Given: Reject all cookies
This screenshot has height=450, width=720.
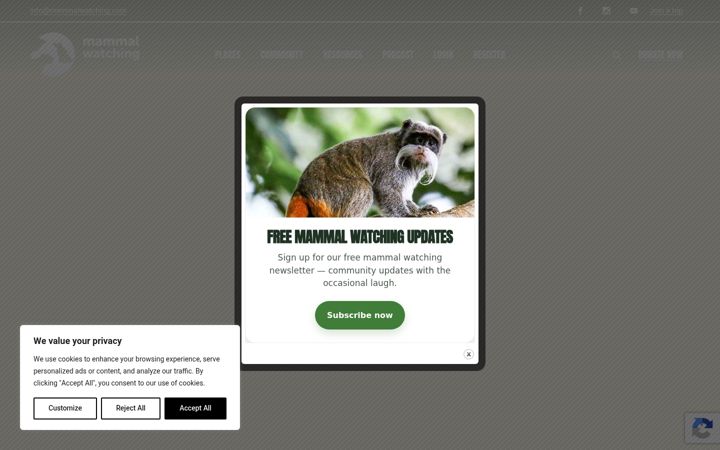Looking at the screenshot, I should (130, 408).
